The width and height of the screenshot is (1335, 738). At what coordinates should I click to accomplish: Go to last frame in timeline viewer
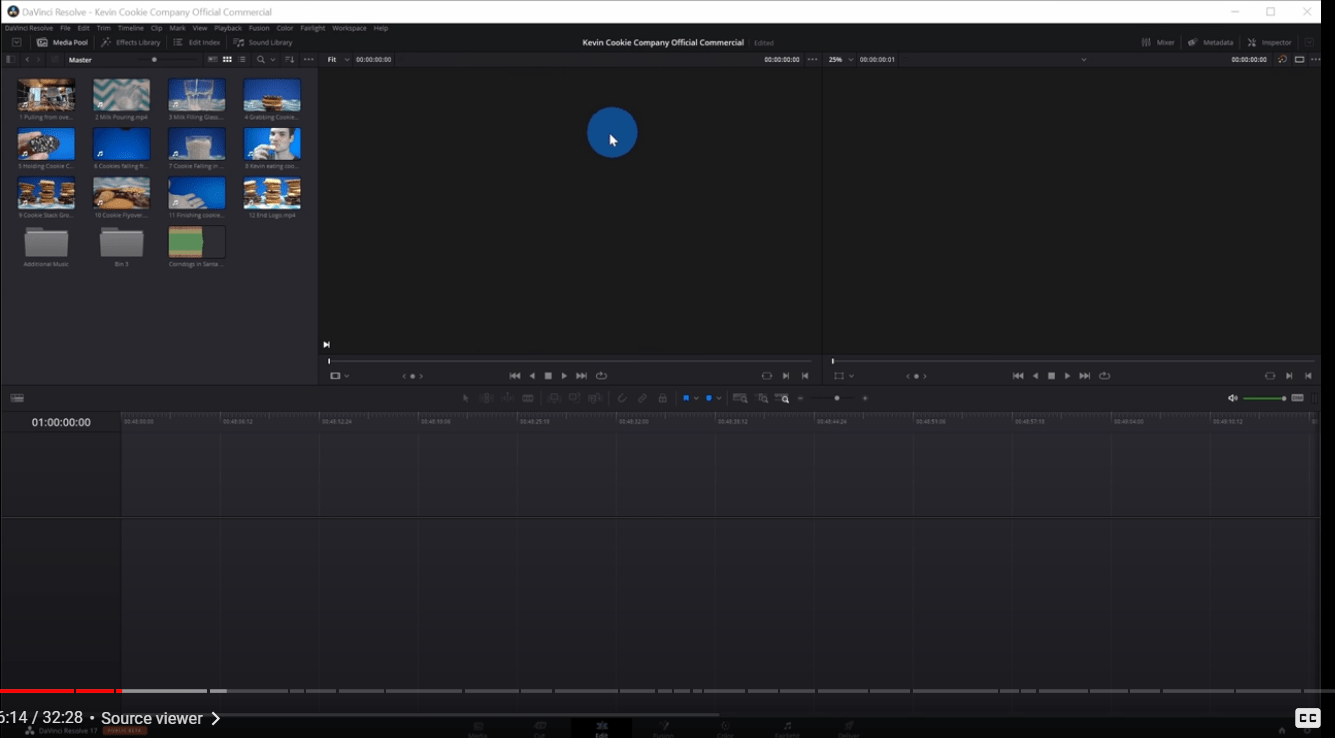pyautogui.click(x=1084, y=376)
